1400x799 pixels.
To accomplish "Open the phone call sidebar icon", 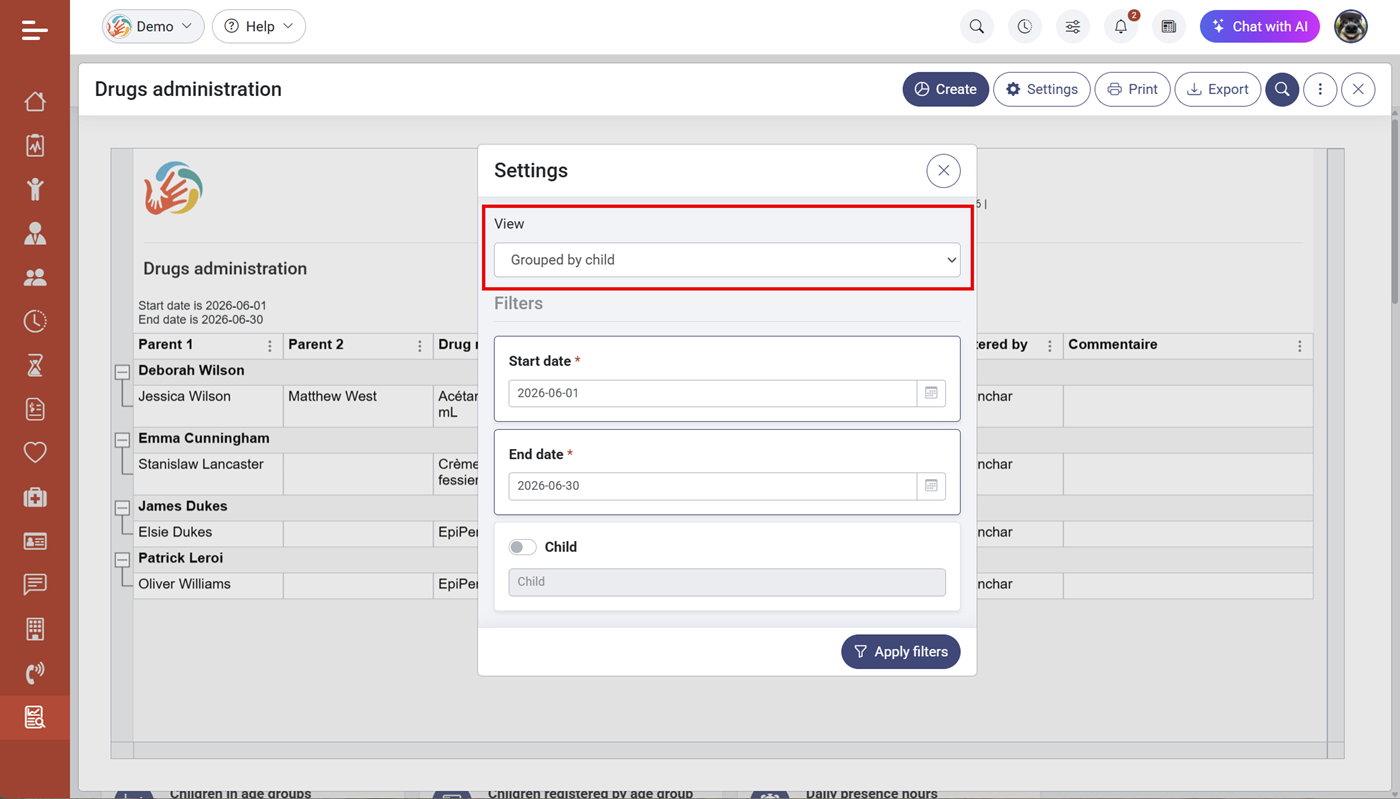I will pyautogui.click(x=35, y=673).
